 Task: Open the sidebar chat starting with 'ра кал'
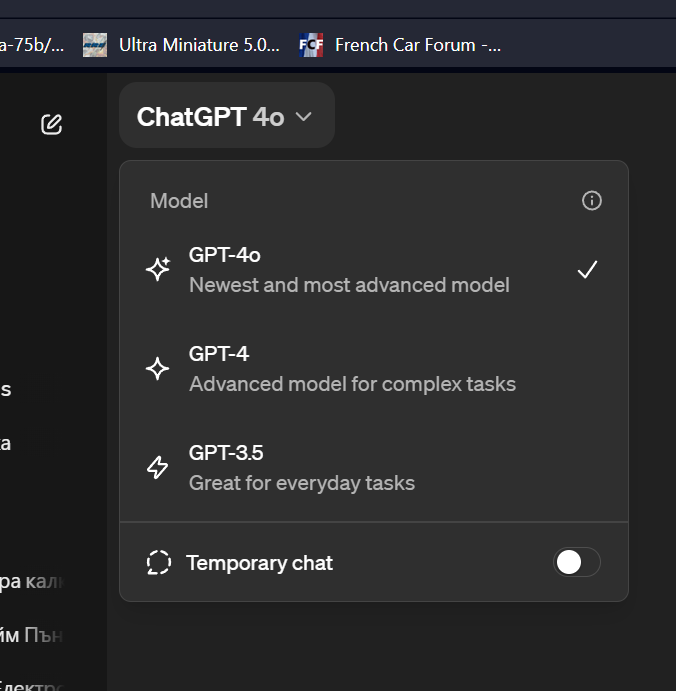click(32, 582)
